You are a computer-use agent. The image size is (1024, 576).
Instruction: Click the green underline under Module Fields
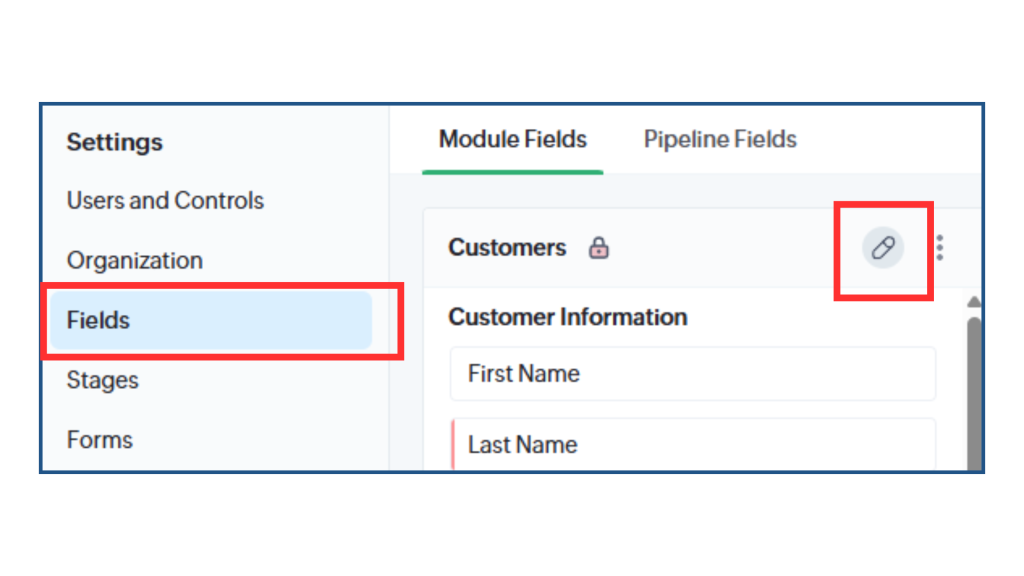(513, 172)
